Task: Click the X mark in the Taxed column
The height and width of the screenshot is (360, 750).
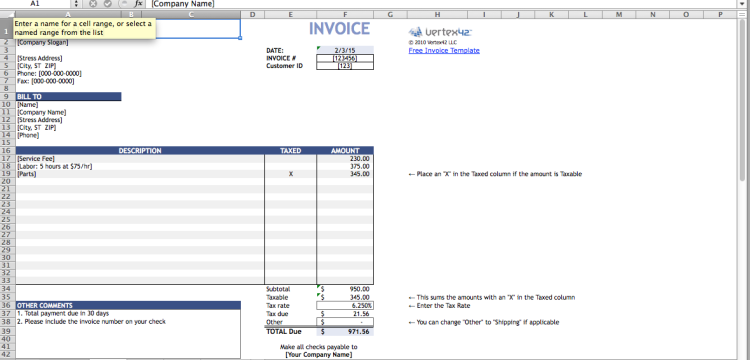Action: (290, 174)
